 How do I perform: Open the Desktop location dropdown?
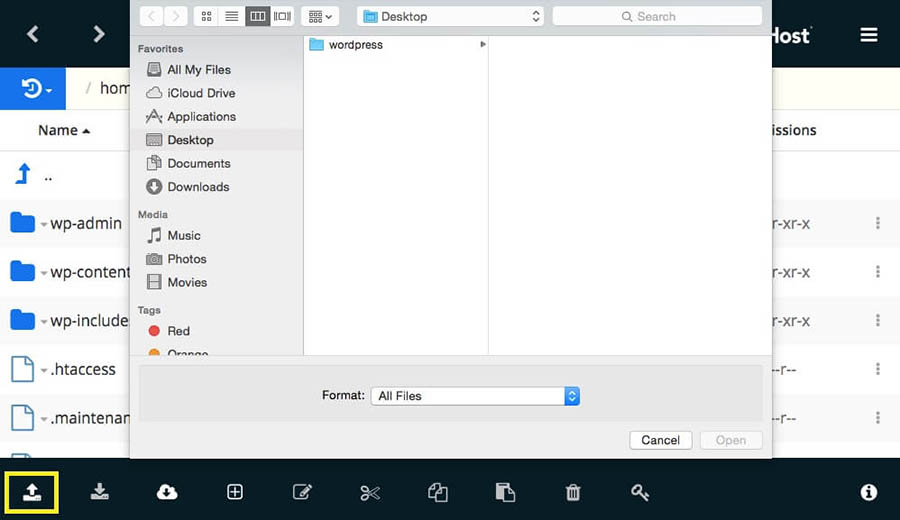click(451, 16)
